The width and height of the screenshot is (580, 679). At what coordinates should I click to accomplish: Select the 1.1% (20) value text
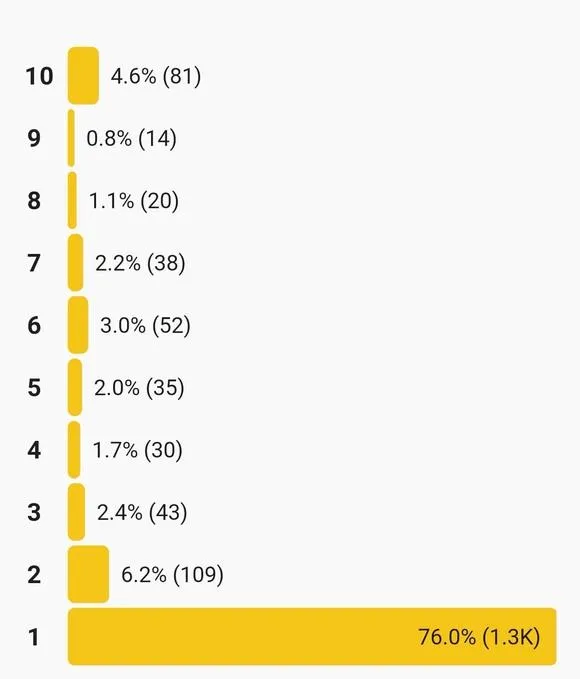(134, 201)
